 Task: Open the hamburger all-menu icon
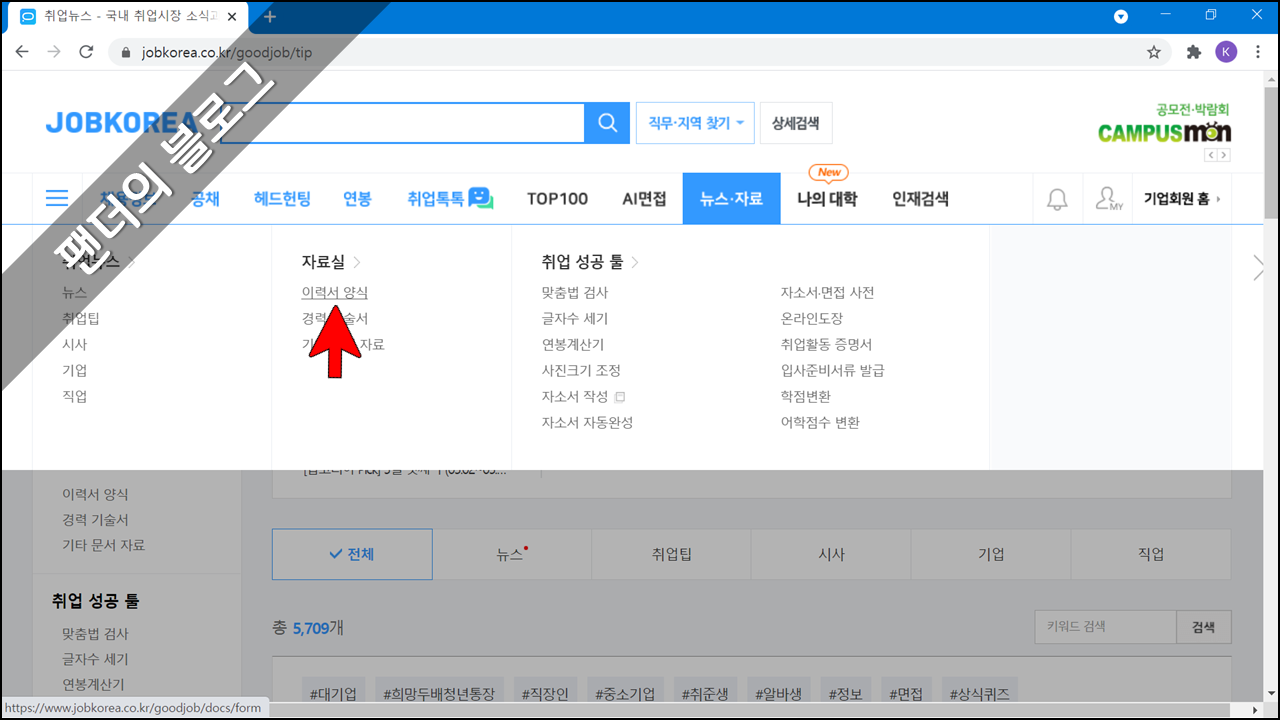tap(57, 198)
